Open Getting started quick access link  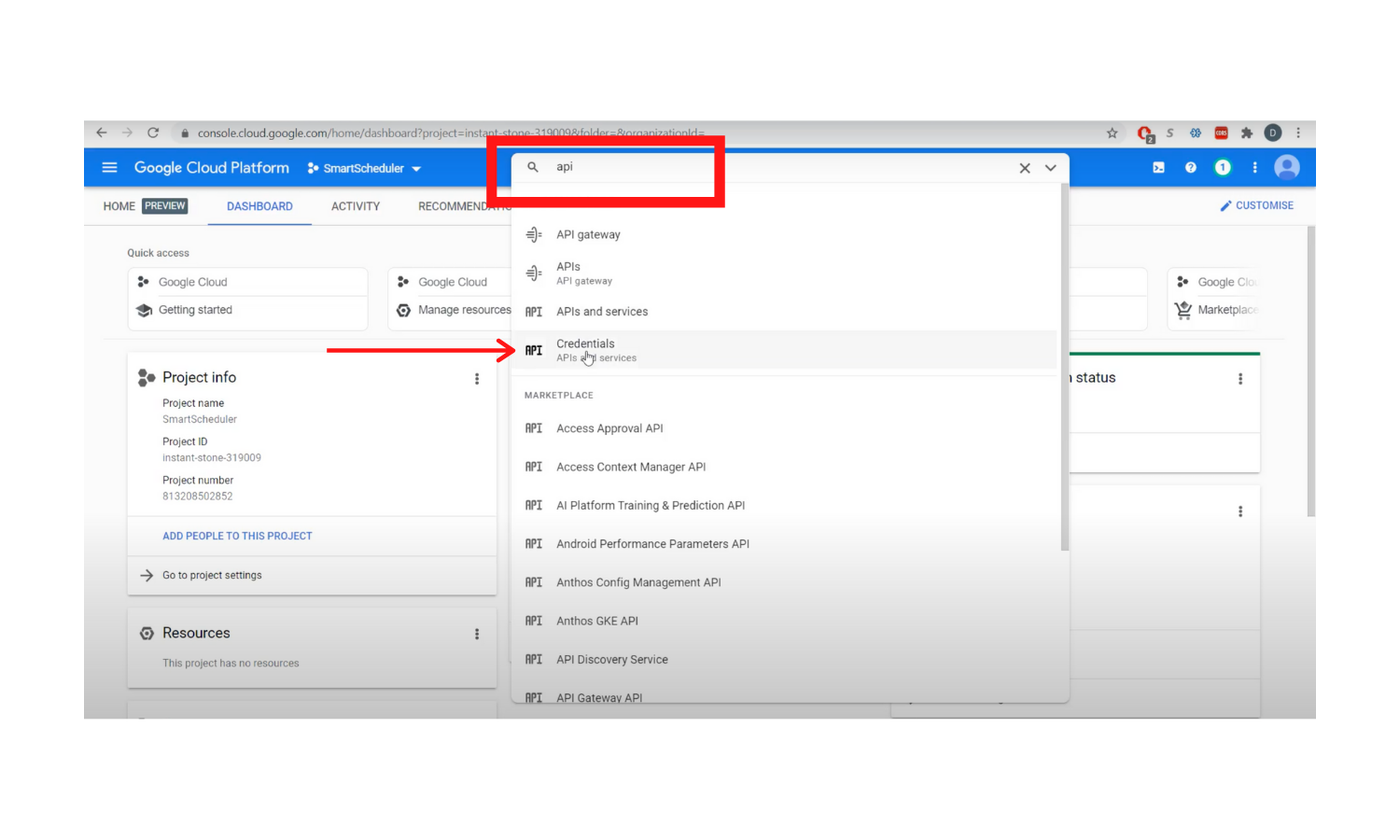[247, 311]
